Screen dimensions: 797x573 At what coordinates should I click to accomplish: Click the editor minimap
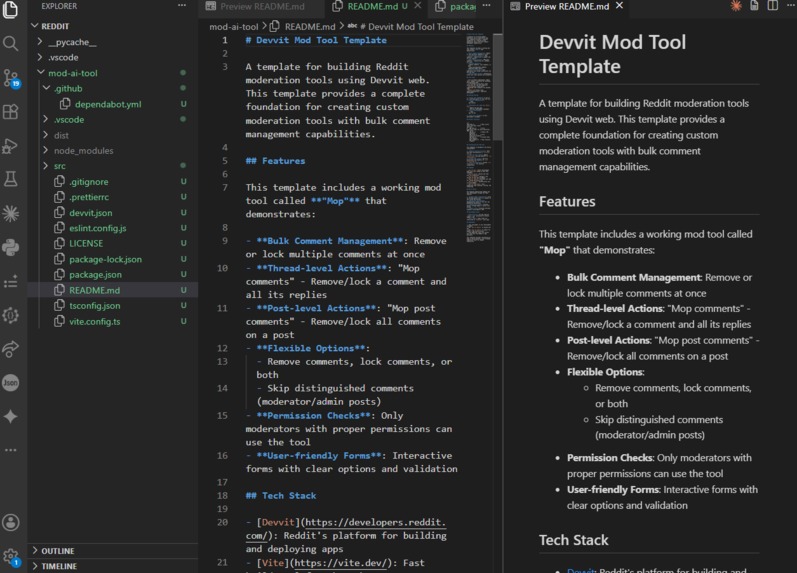[478, 137]
